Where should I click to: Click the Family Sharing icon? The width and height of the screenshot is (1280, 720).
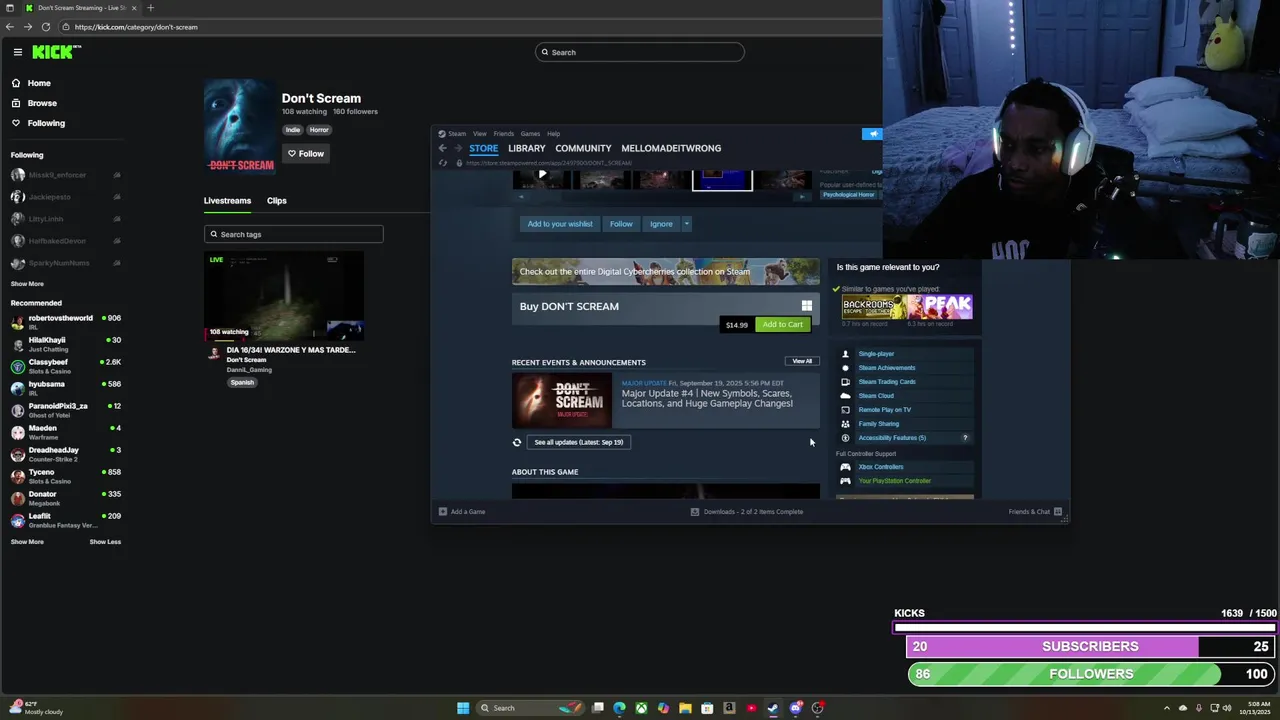[845, 424]
